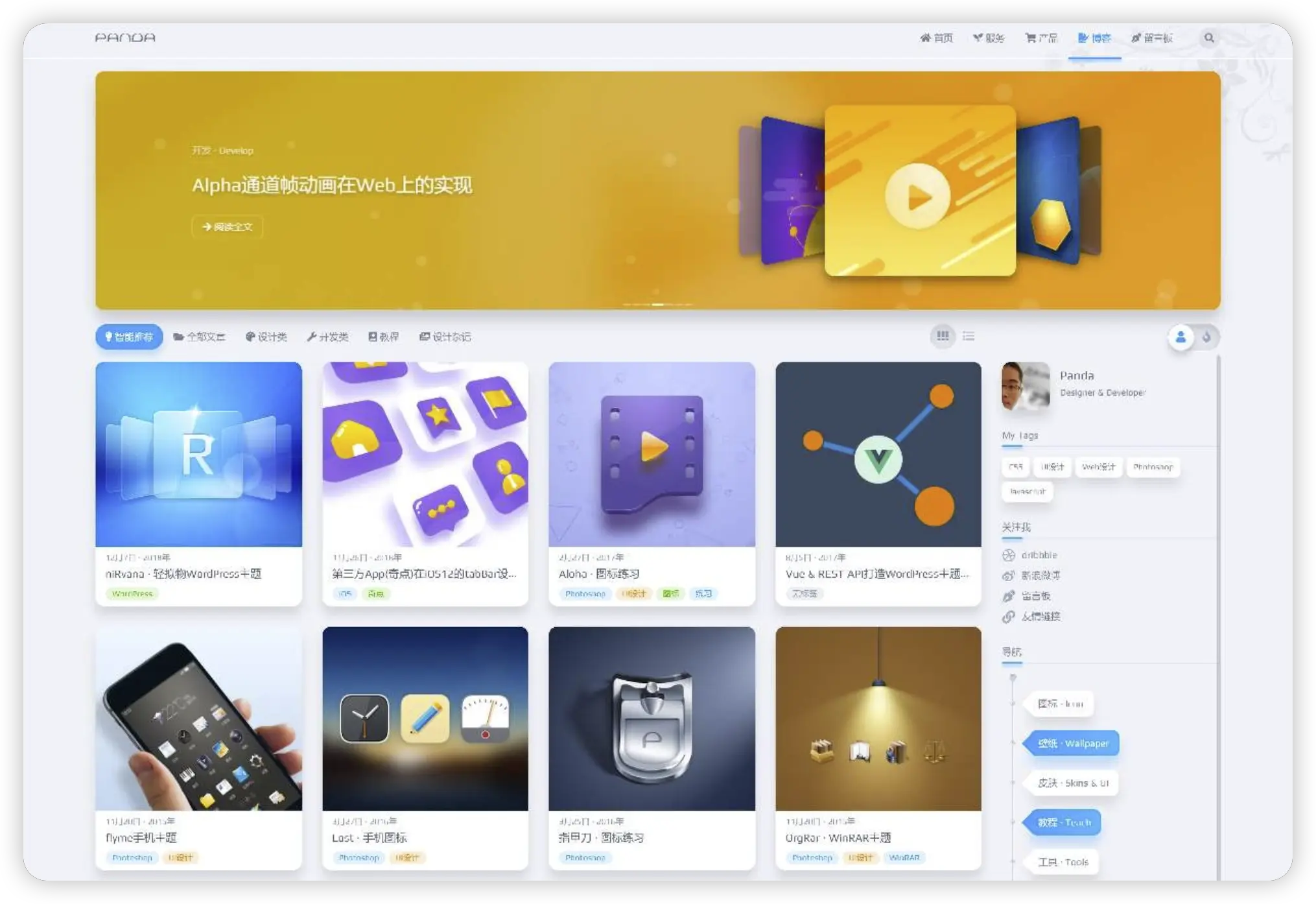
Task: Click the UI设计 tag on Flyme card
Action: point(181,857)
